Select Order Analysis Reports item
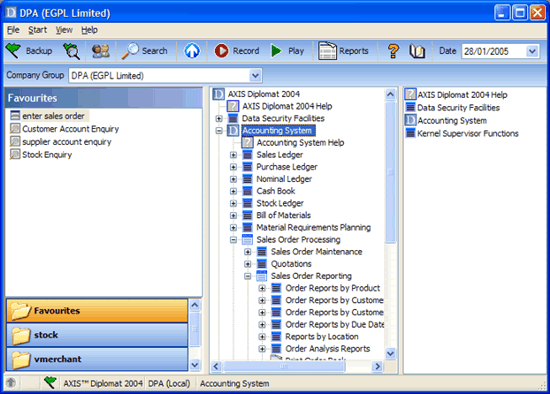Viewport: 550px width, 394px height. pos(328,349)
